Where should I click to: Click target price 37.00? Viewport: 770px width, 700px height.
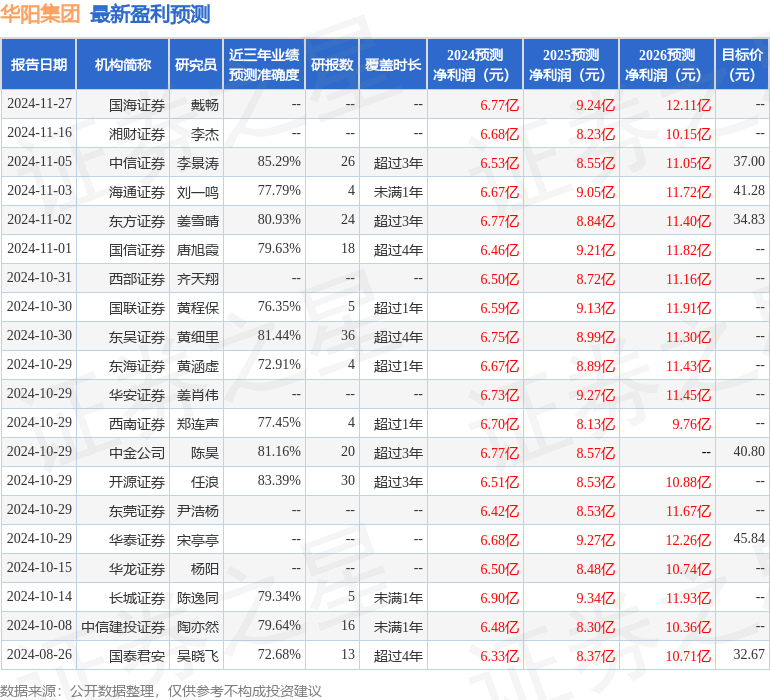(x=749, y=162)
